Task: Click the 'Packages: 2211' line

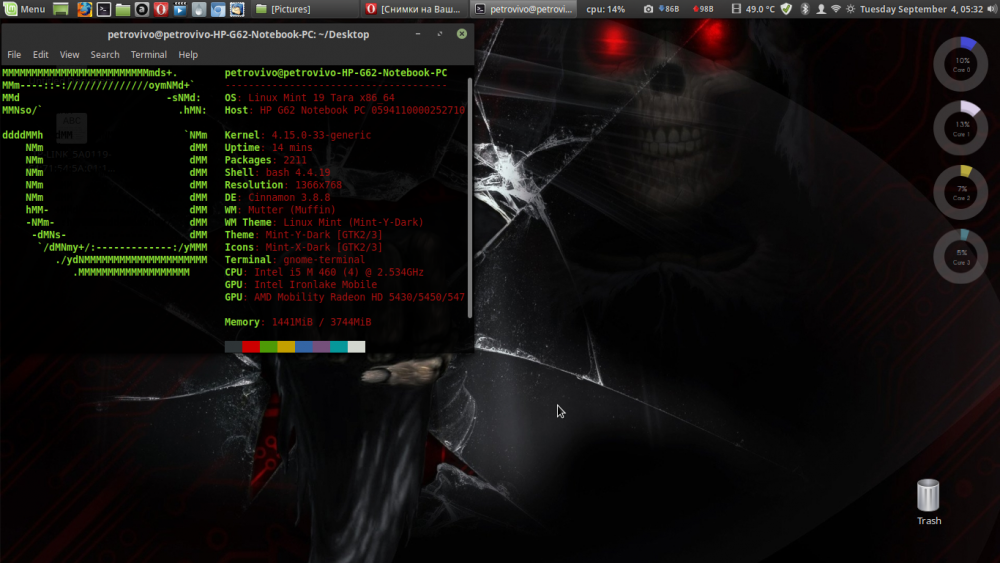Action: 265,160
